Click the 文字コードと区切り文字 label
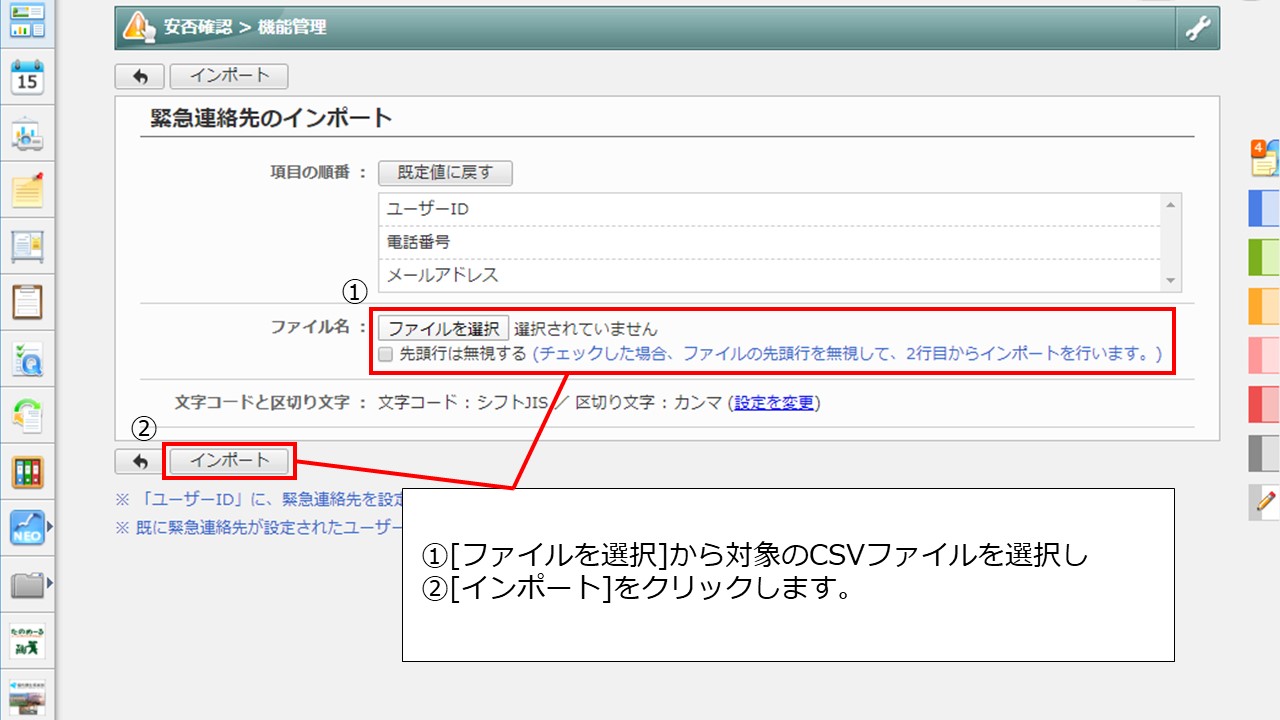The height and width of the screenshot is (720, 1280). [x=262, y=403]
